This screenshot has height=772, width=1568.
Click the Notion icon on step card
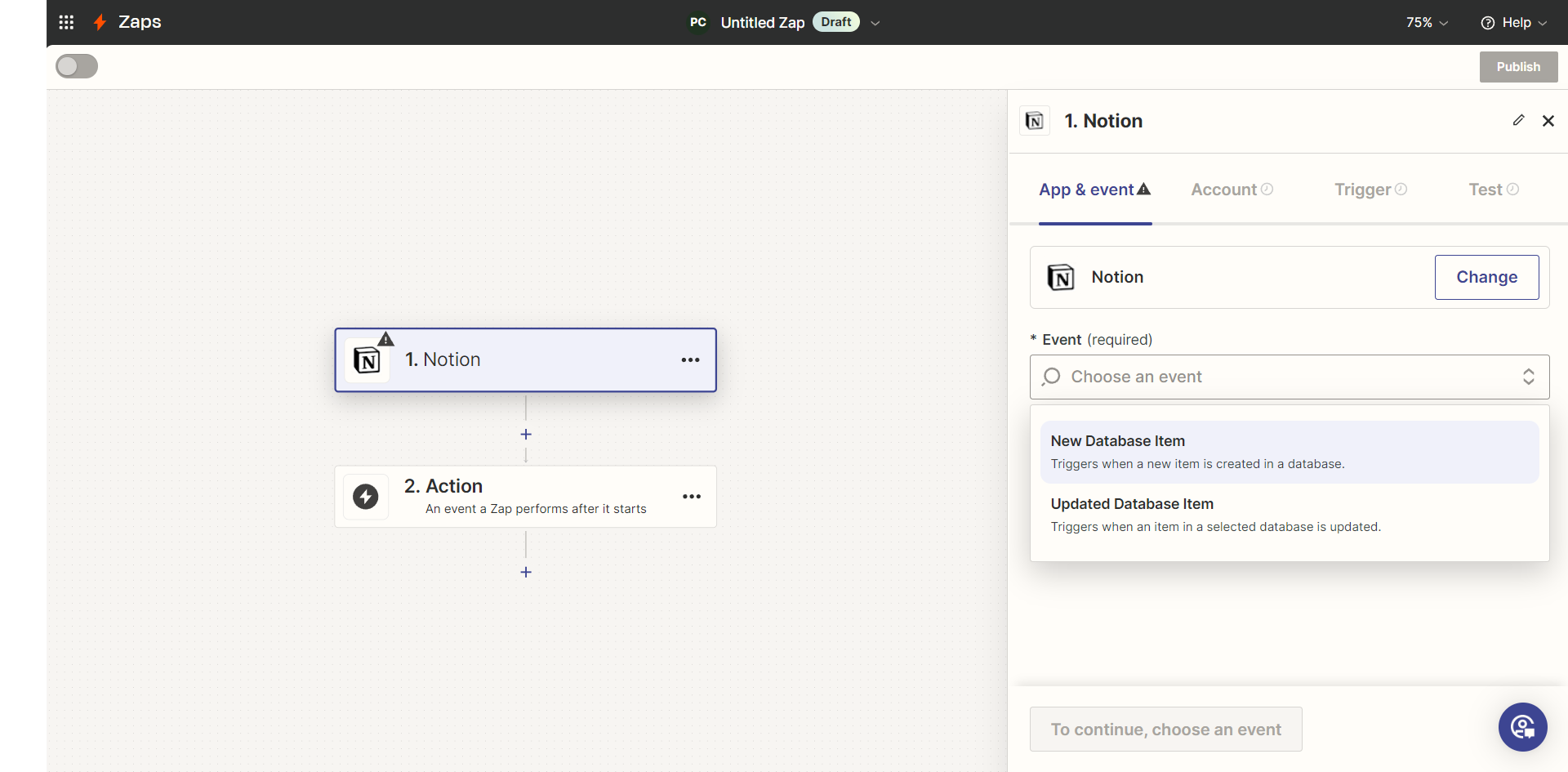coord(367,360)
